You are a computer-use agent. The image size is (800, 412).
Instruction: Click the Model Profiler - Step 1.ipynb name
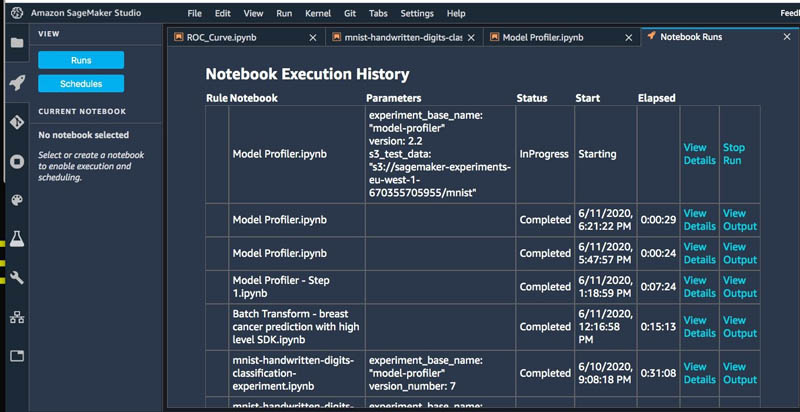[281, 287]
